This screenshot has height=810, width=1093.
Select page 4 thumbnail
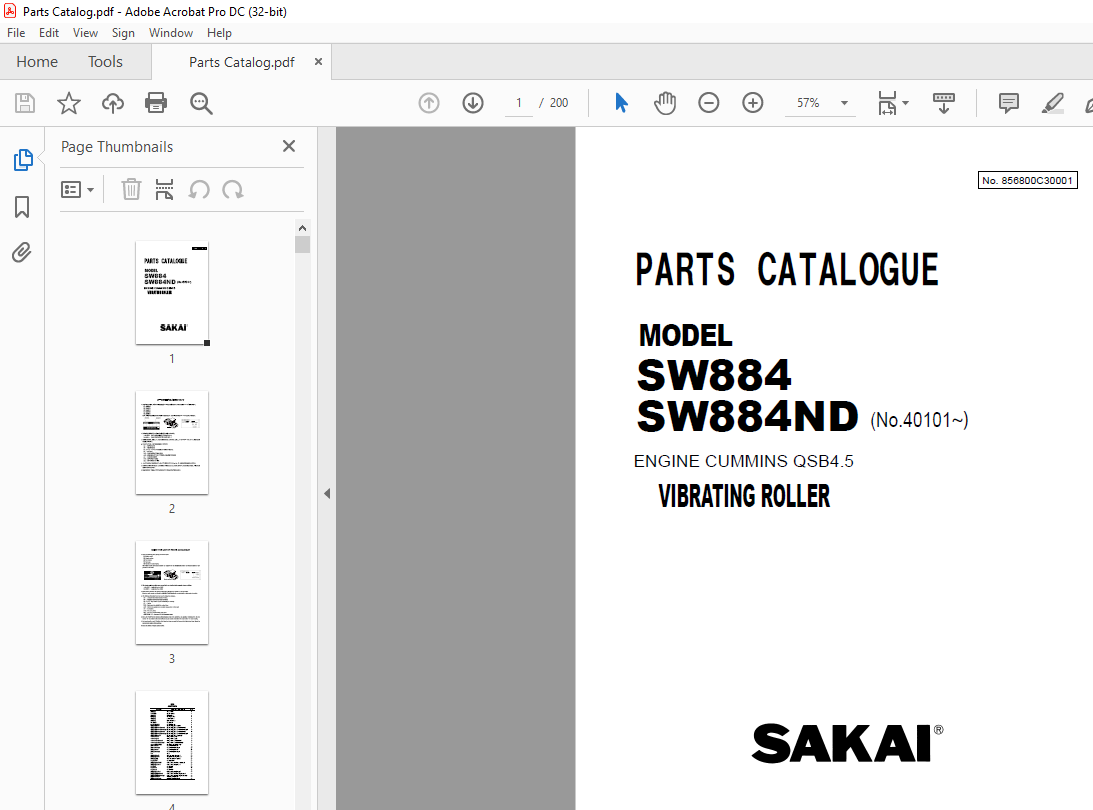[x=172, y=742]
